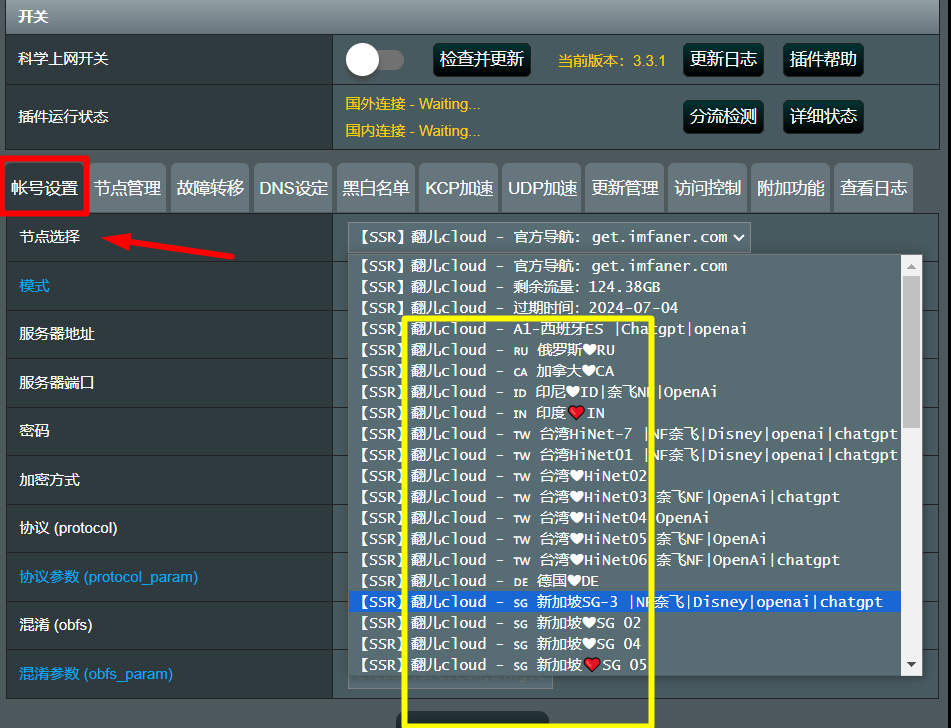The height and width of the screenshot is (728, 951).
Task: Open the 更新日志 button
Action: click(x=723, y=59)
